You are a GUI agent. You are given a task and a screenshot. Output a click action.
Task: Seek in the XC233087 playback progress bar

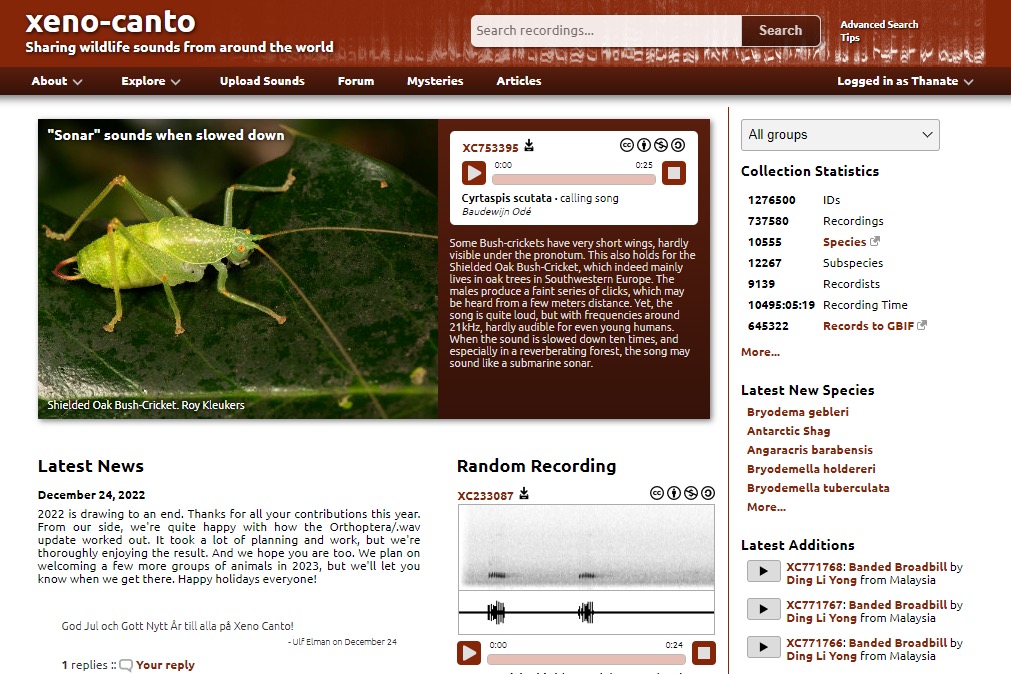[x=585, y=659]
